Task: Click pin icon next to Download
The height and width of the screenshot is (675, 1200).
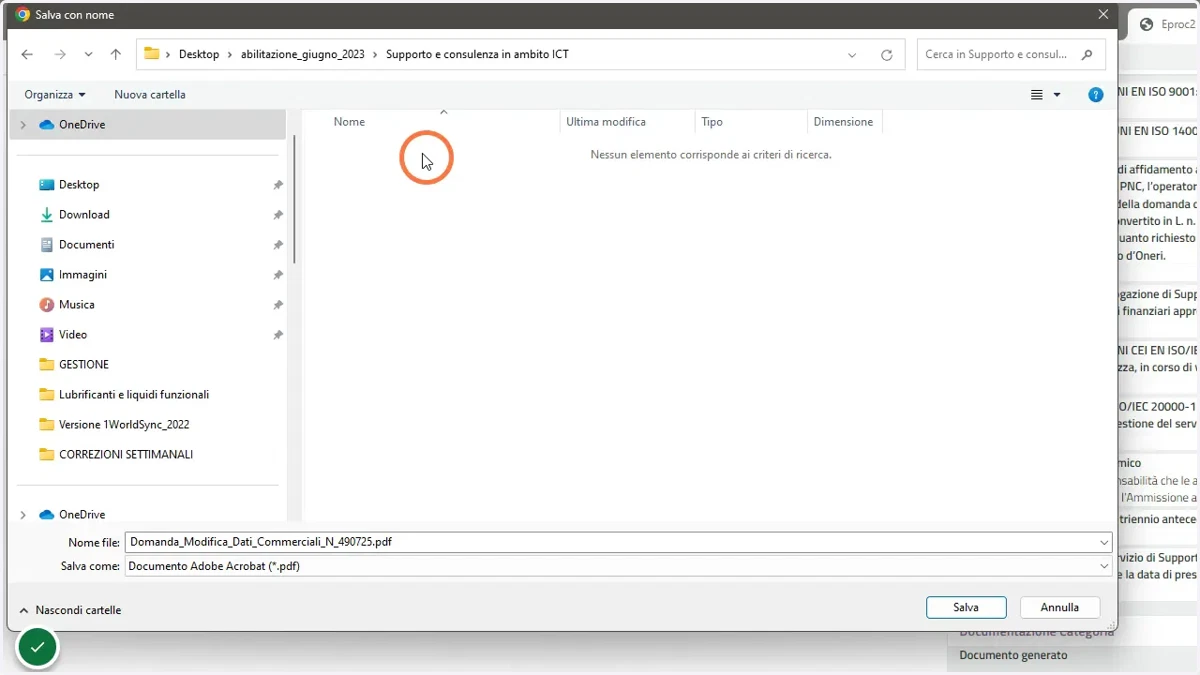Action: click(x=278, y=215)
